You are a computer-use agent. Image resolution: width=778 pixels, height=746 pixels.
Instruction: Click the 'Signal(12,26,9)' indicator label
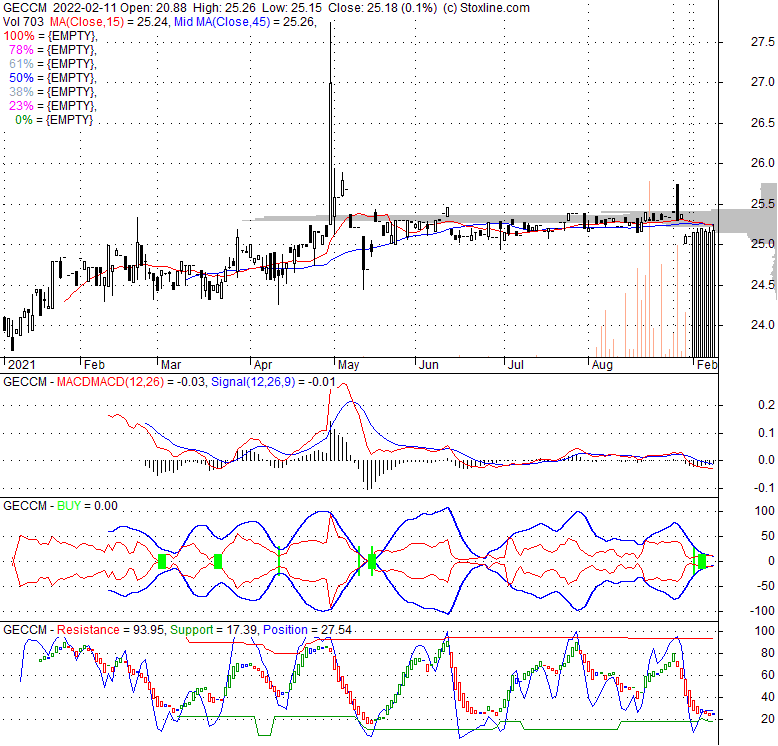[x=253, y=382]
